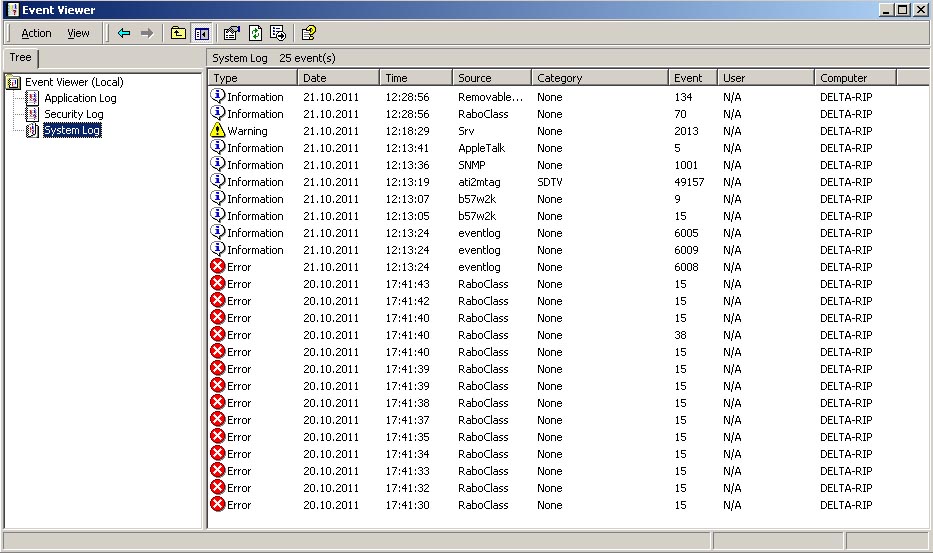
Task: Click the Information icon of Removable... event
Action: coord(218,96)
